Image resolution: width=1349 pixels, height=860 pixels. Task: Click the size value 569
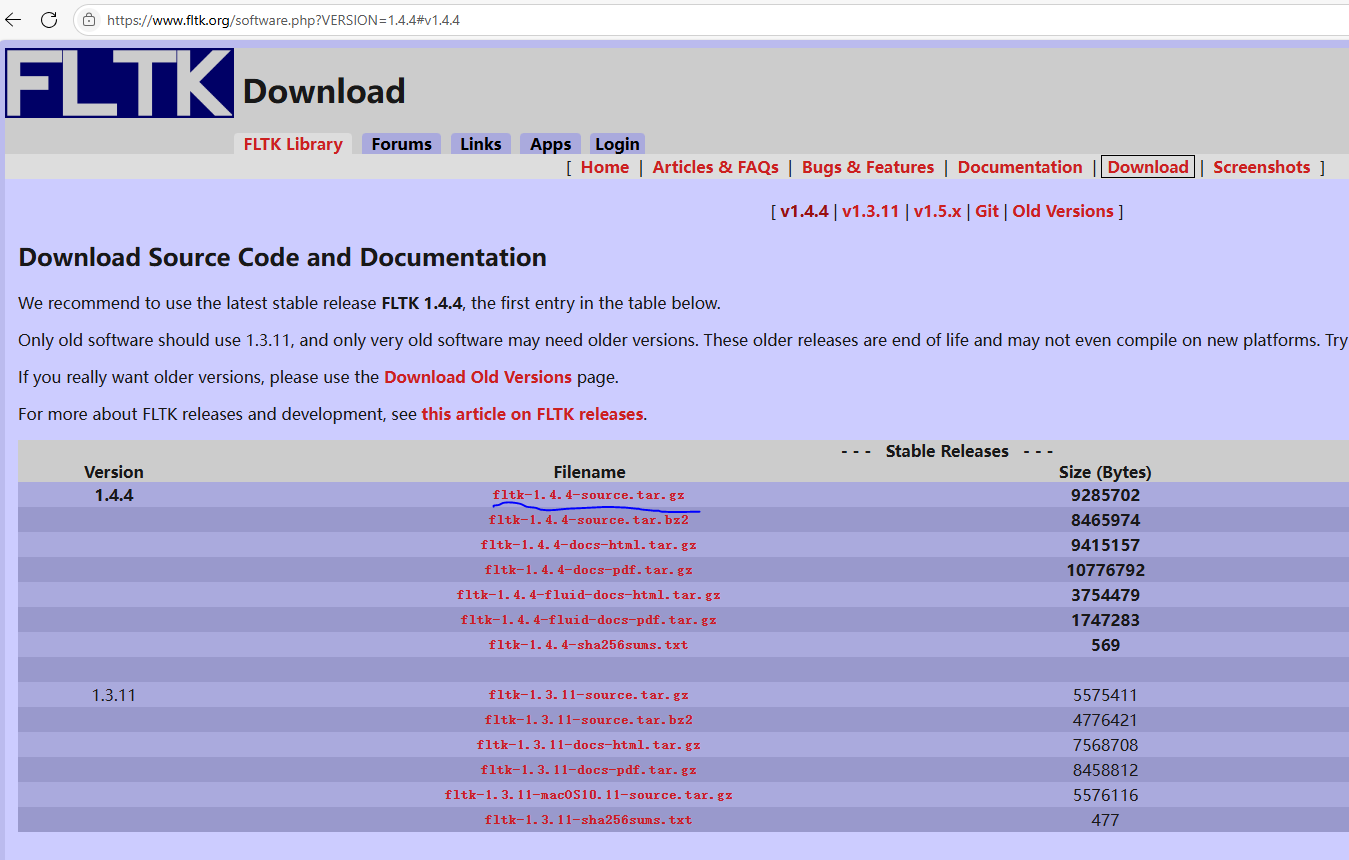point(1105,645)
